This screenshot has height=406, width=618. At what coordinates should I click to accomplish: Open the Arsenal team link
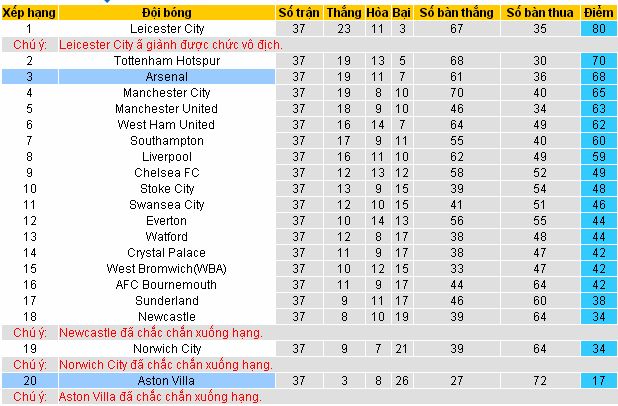[166, 77]
